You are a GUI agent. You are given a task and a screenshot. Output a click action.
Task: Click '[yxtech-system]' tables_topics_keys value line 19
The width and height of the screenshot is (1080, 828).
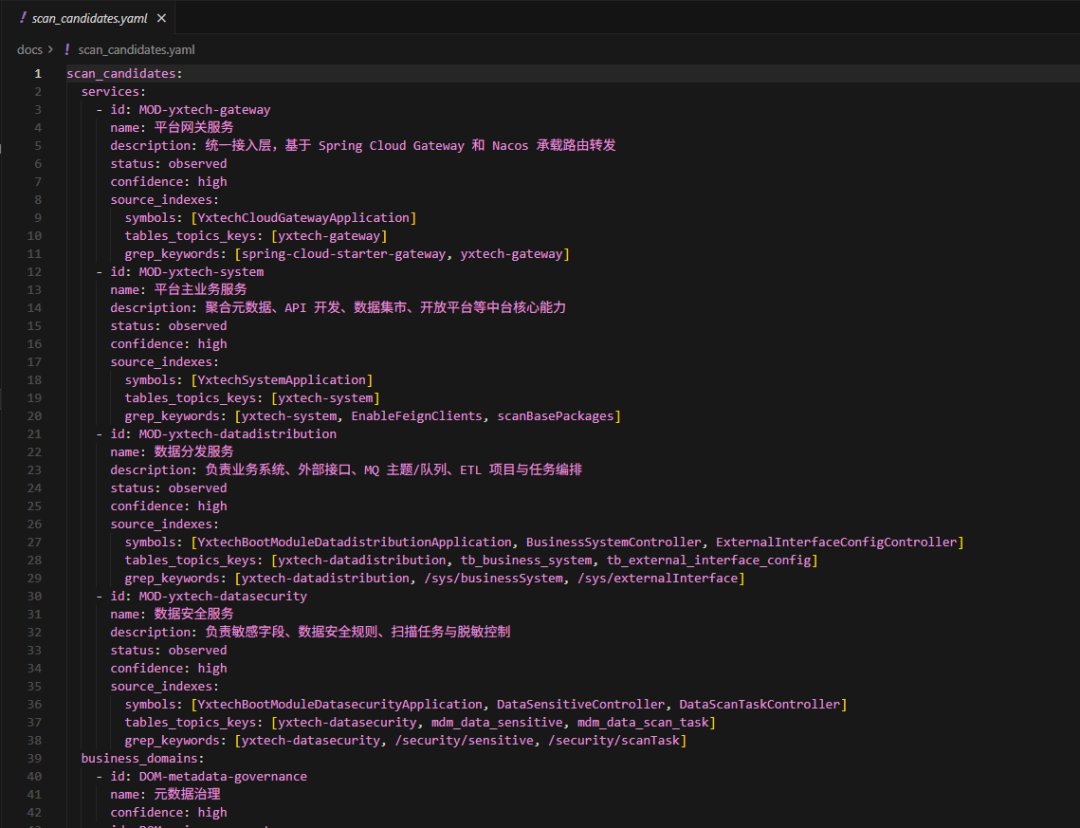(325, 398)
